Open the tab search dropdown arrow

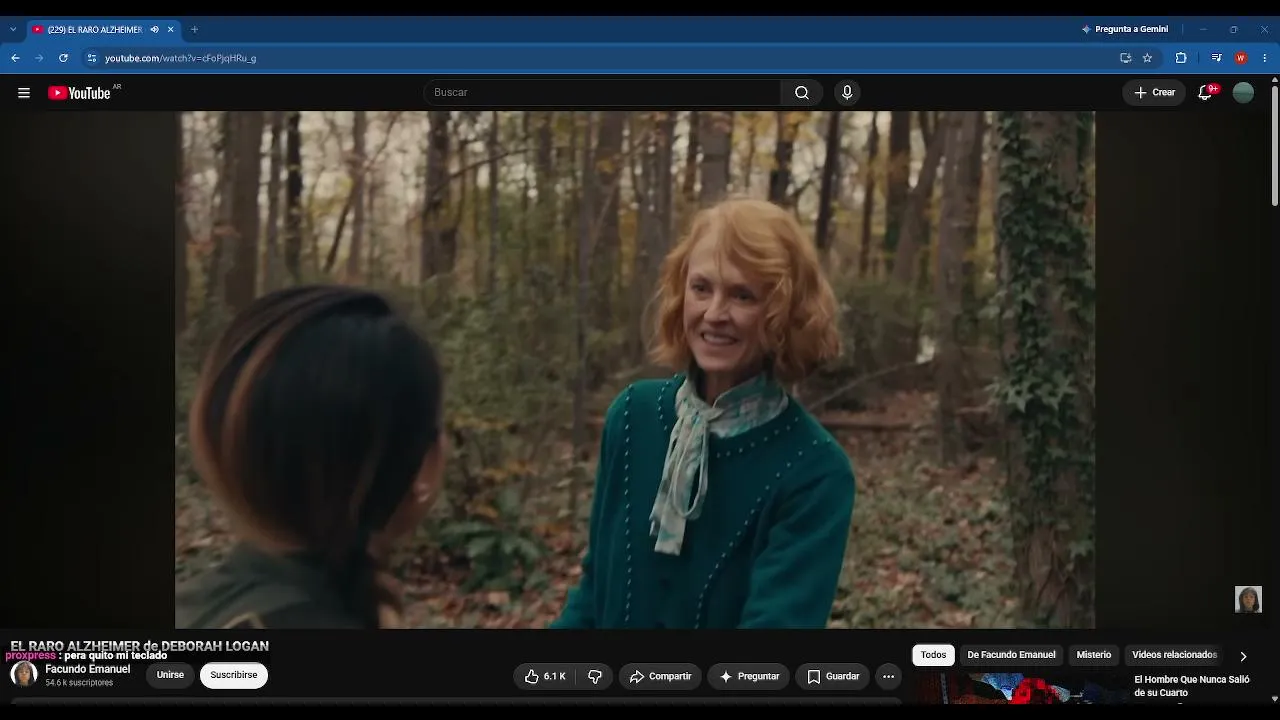[13, 30]
